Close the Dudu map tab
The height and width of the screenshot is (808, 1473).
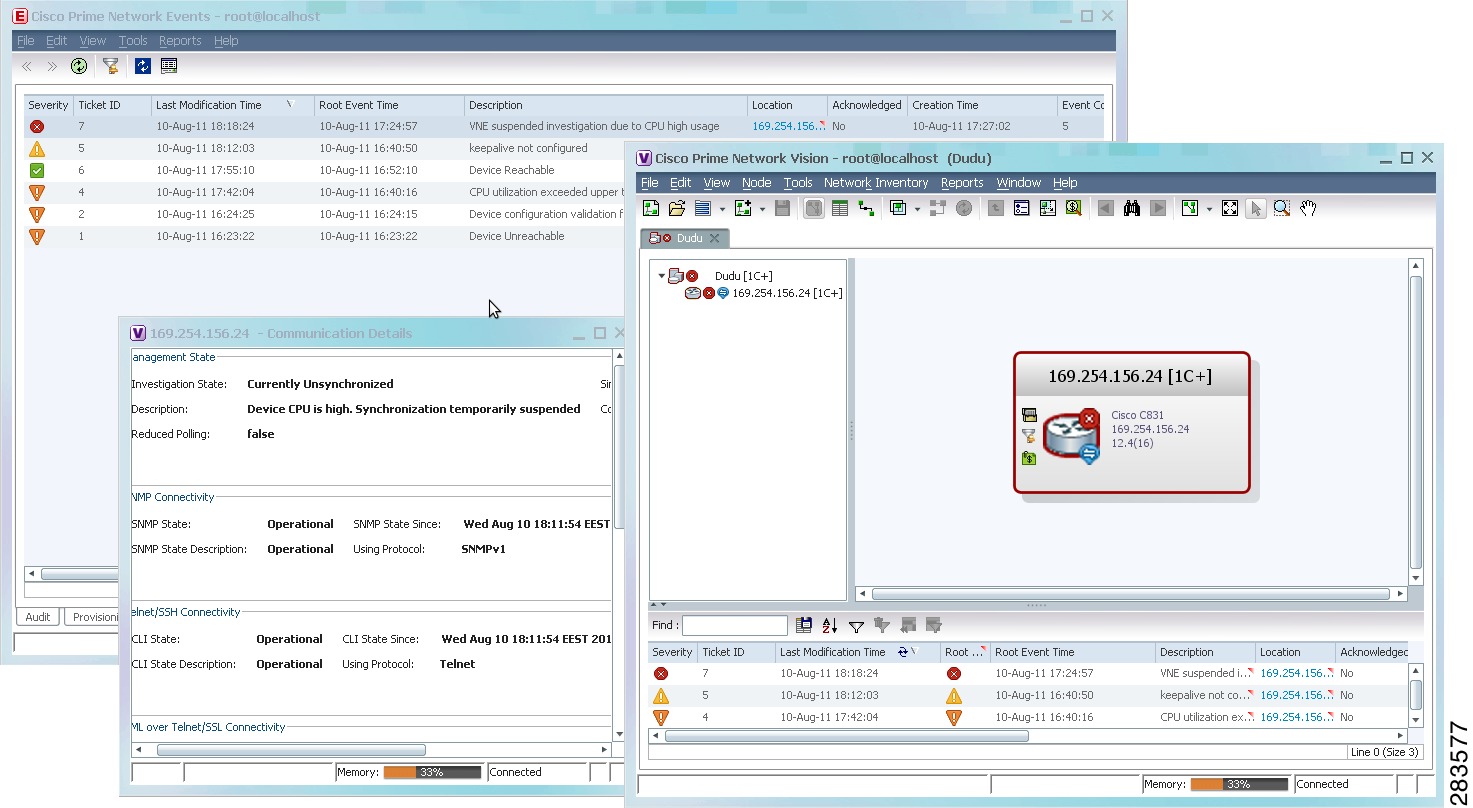click(x=714, y=238)
